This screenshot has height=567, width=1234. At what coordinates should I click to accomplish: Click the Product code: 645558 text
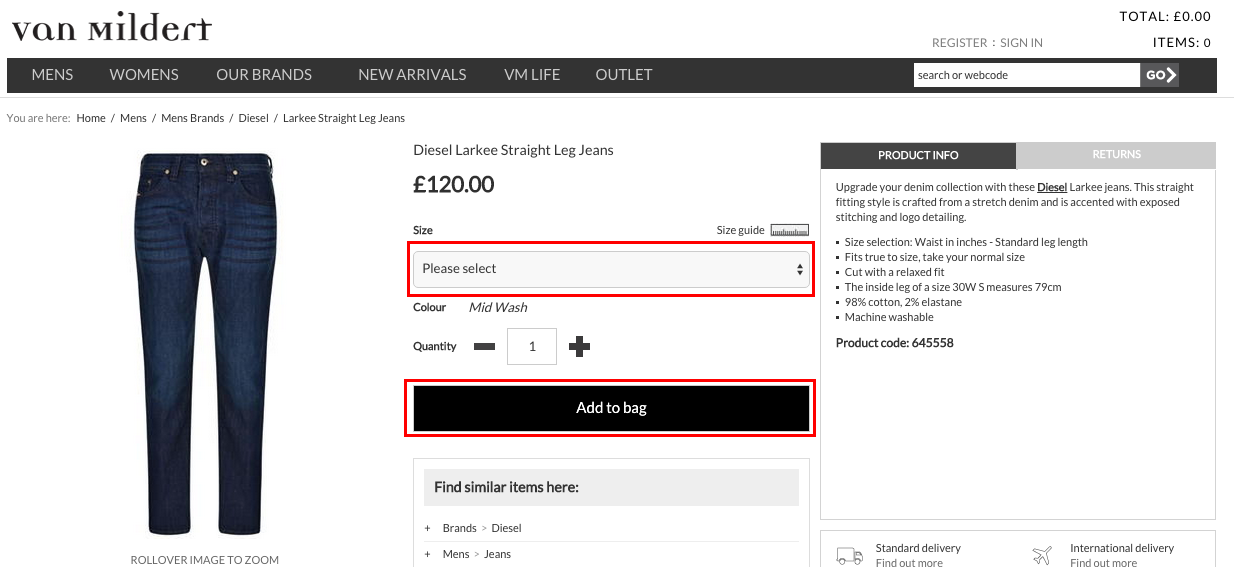click(x=894, y=343)
